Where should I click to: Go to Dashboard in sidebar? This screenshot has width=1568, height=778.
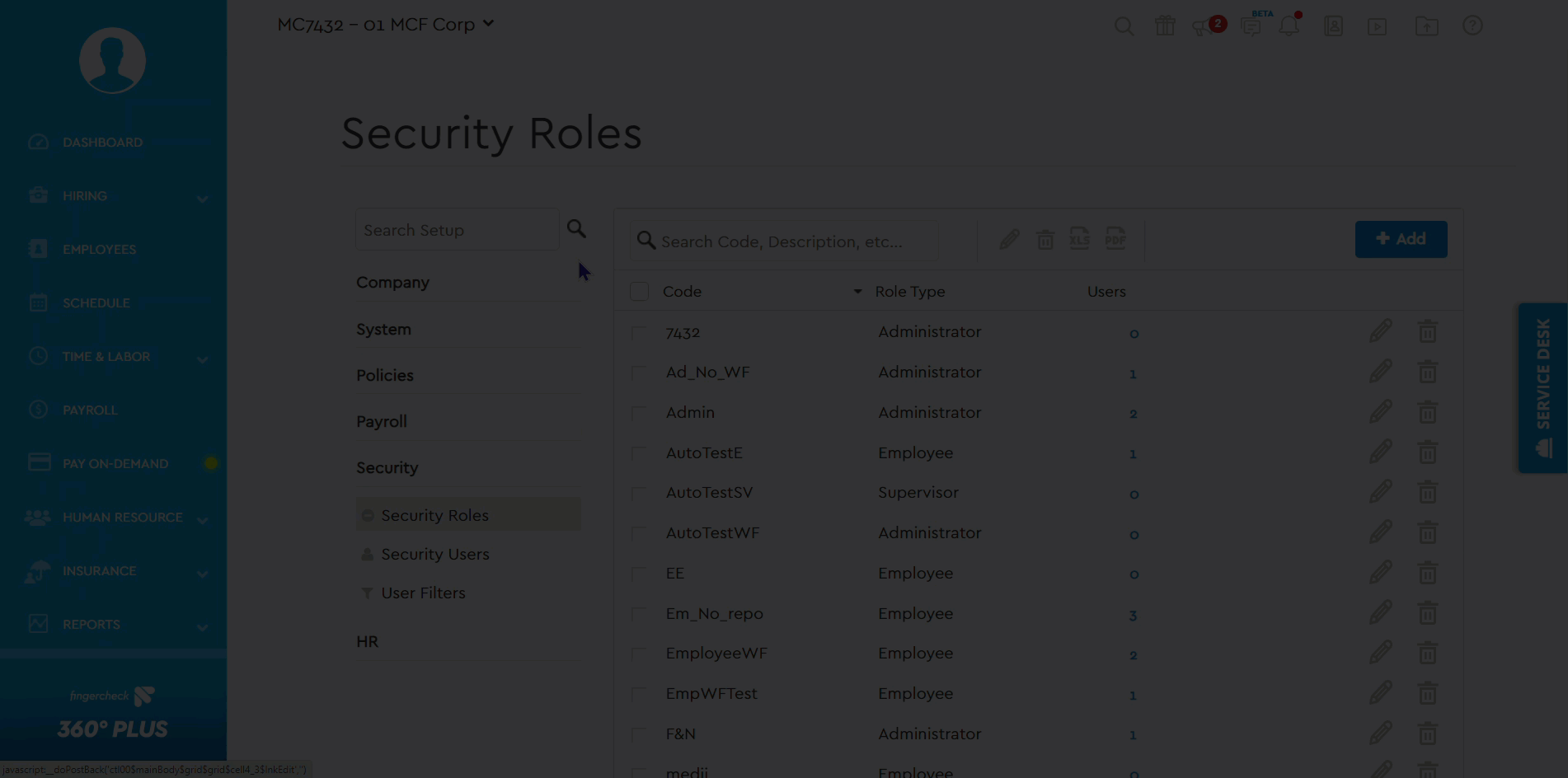pos(102,143)
